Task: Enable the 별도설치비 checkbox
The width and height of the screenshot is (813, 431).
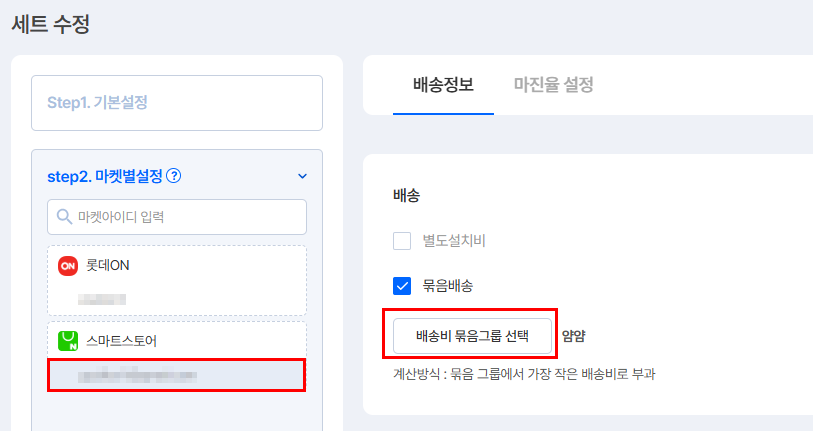Action: point(402,240)
